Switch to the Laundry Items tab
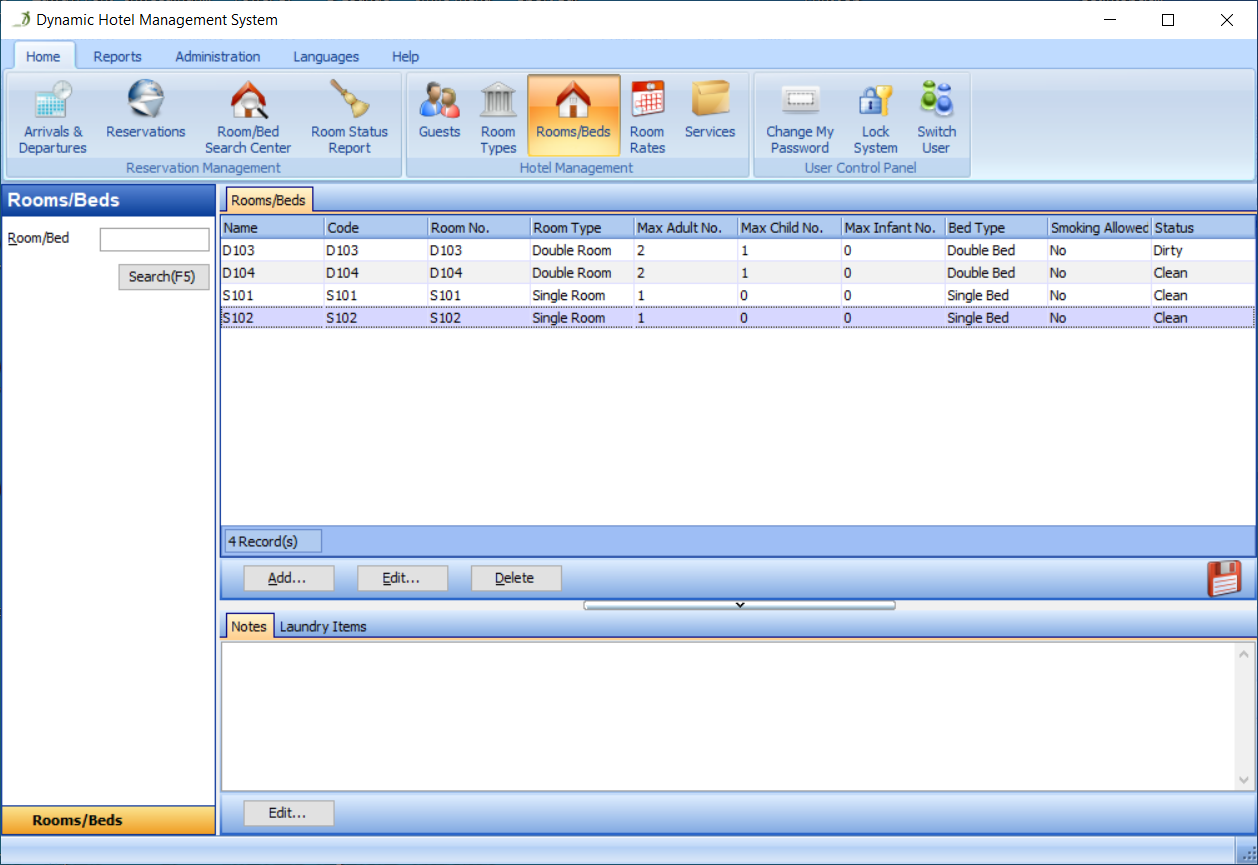1258x865 pixels. (323, 627)
